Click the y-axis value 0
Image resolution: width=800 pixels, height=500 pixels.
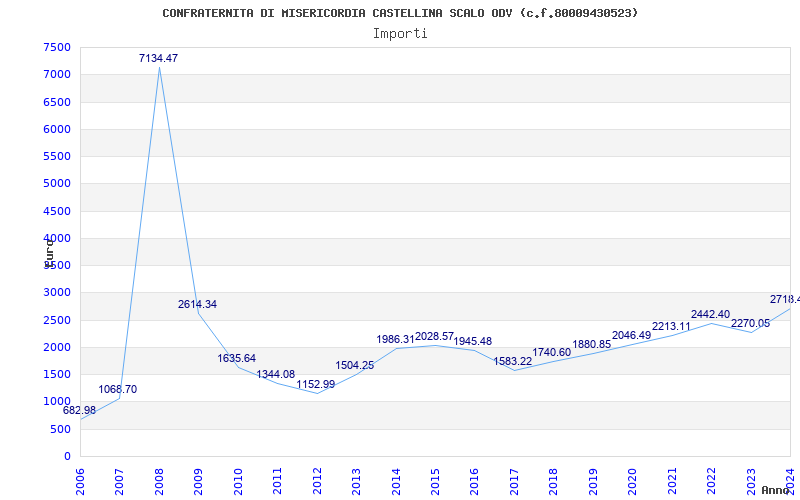[67, 457]
